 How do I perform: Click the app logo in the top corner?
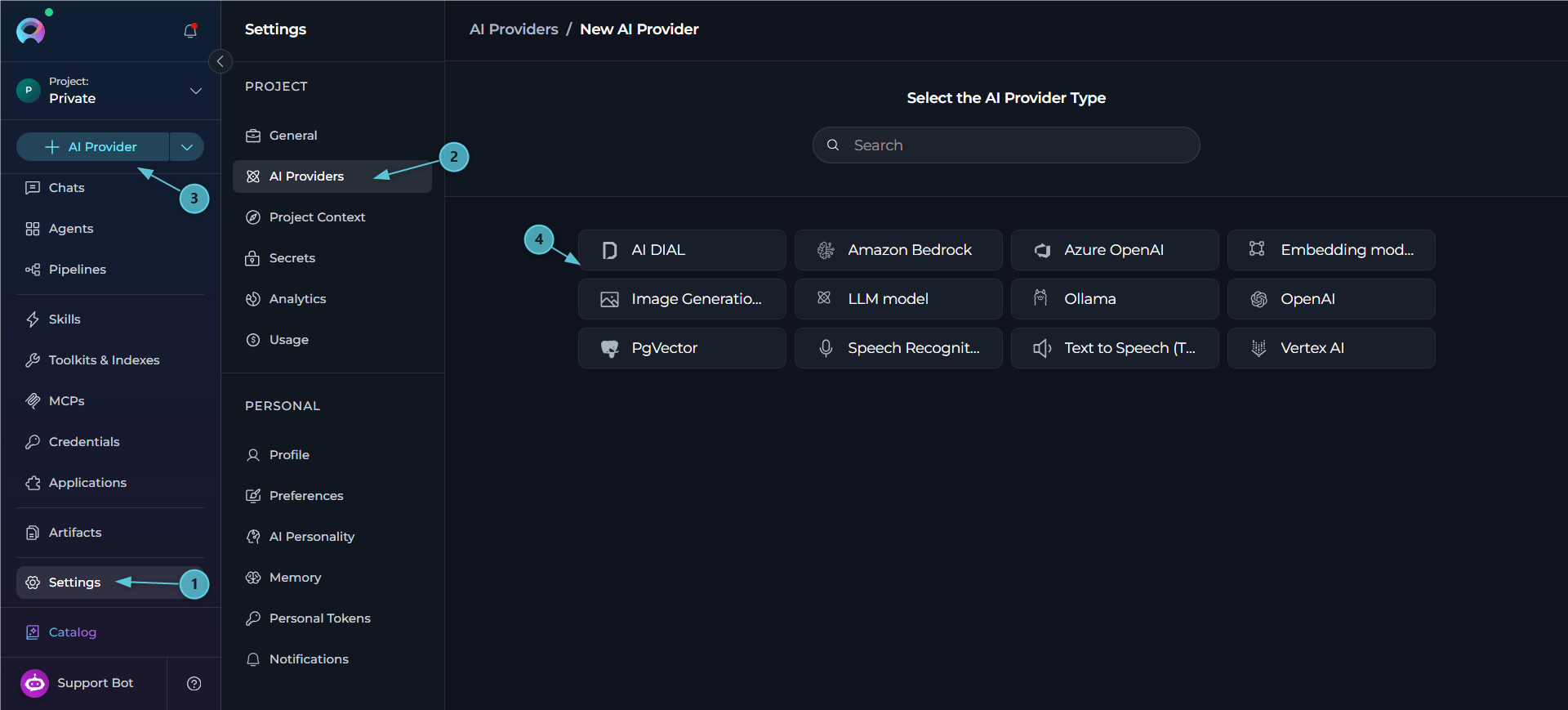pyautogui.click(x=31, y=30)
